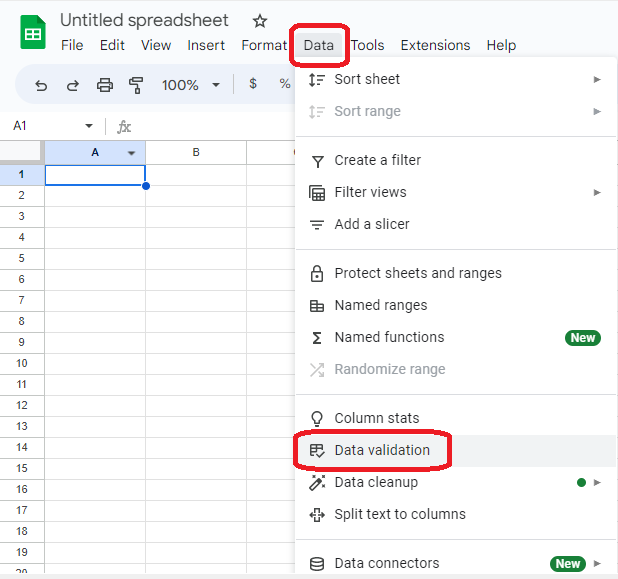The image size is (618, 579).
Task: Expand Sort sheet submenu arrow
Action: coord(597,80)
